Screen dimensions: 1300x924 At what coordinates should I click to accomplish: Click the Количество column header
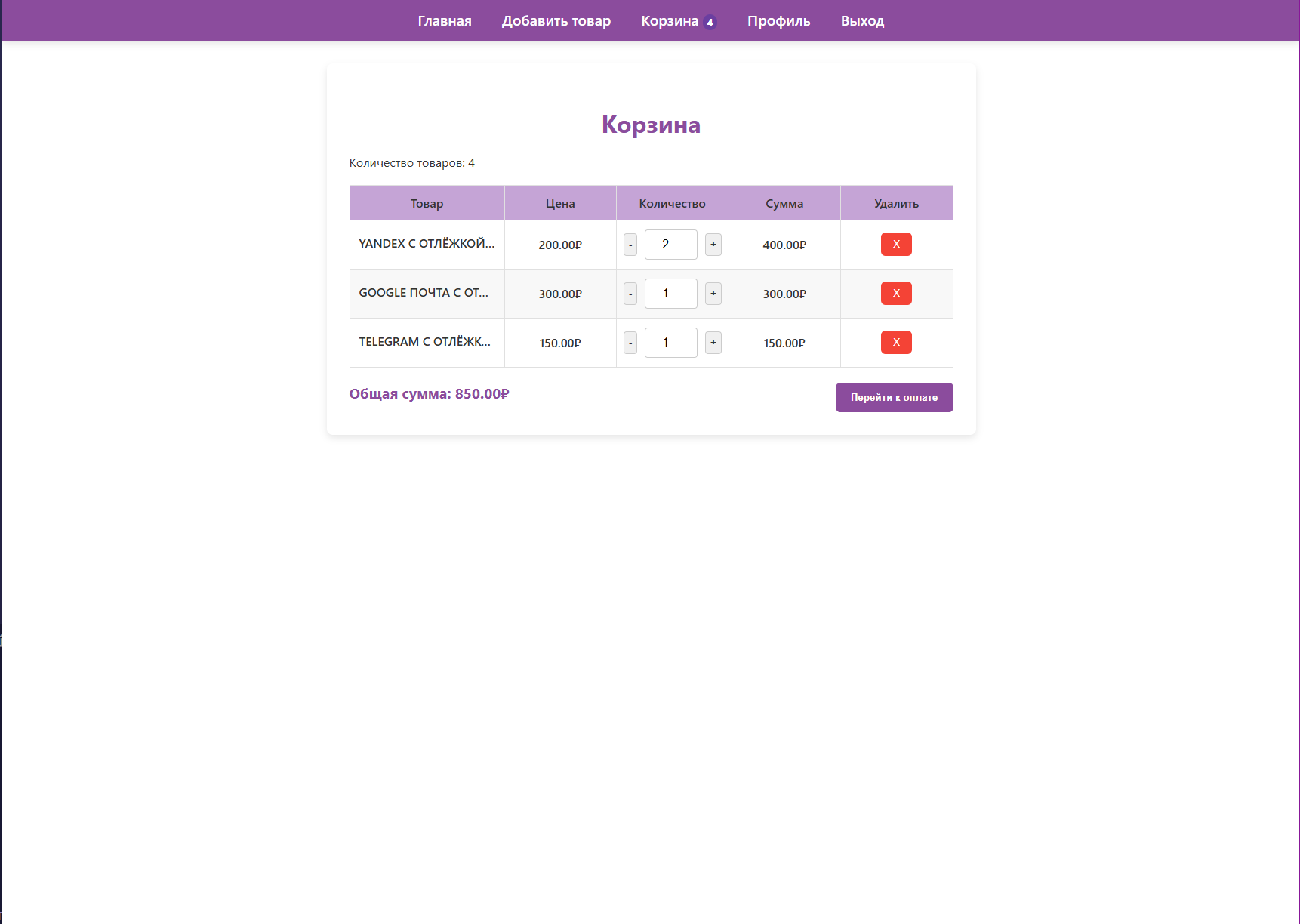point(673,204)
